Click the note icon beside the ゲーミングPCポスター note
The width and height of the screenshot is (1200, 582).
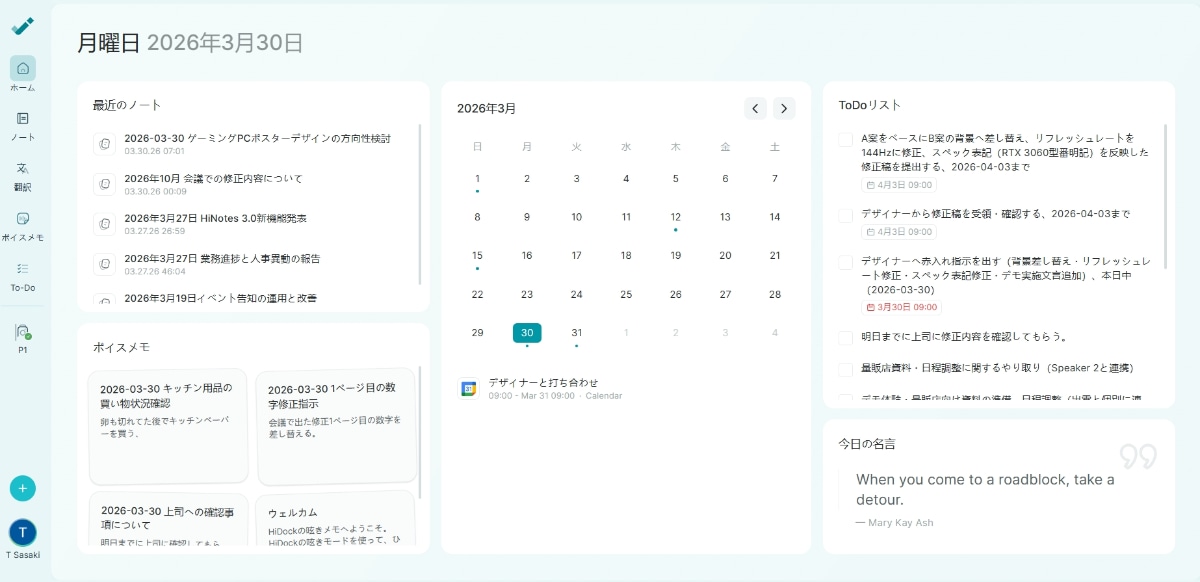click(x=103, y=143)
